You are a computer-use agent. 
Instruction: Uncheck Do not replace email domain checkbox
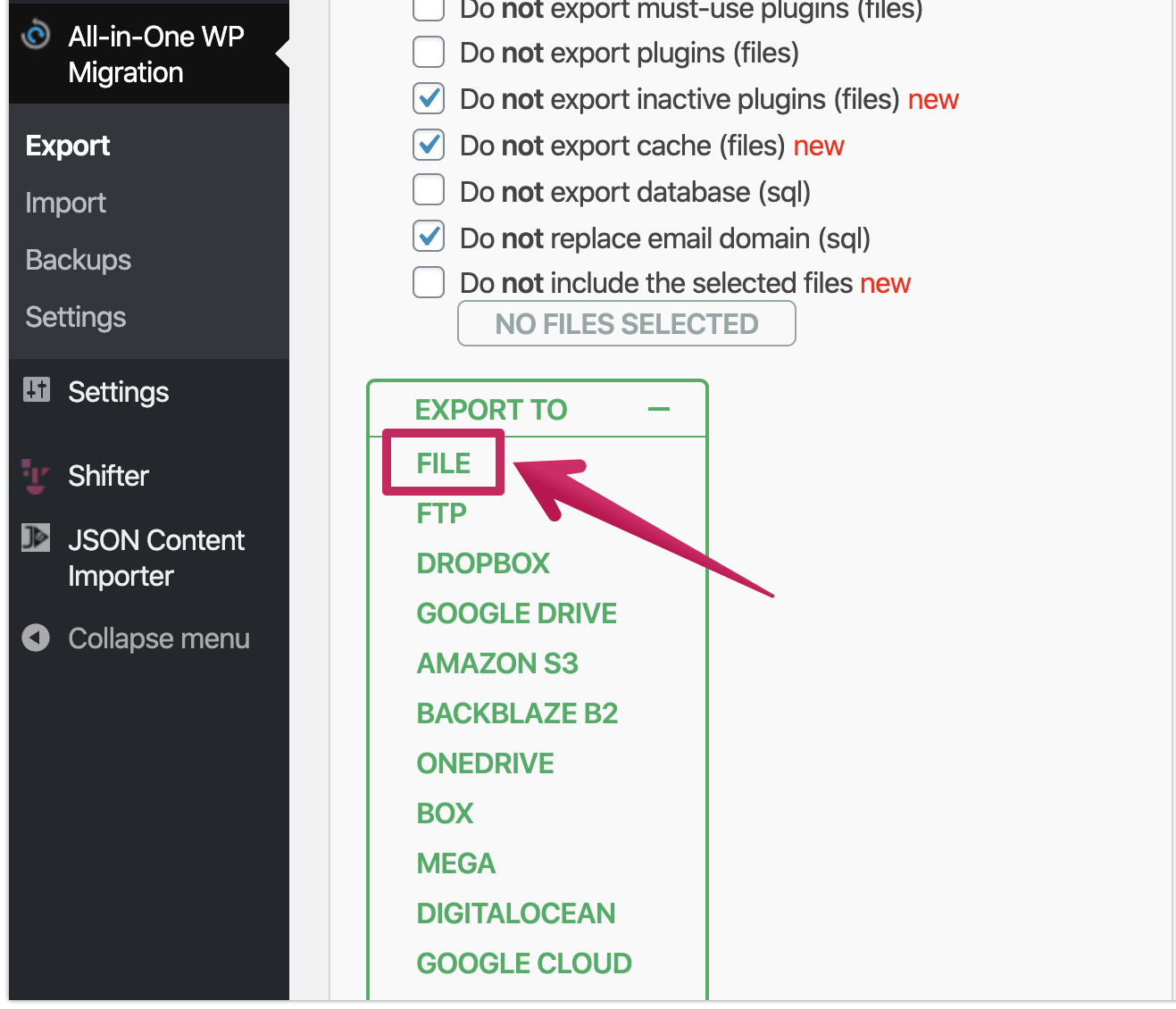point(429,237)
